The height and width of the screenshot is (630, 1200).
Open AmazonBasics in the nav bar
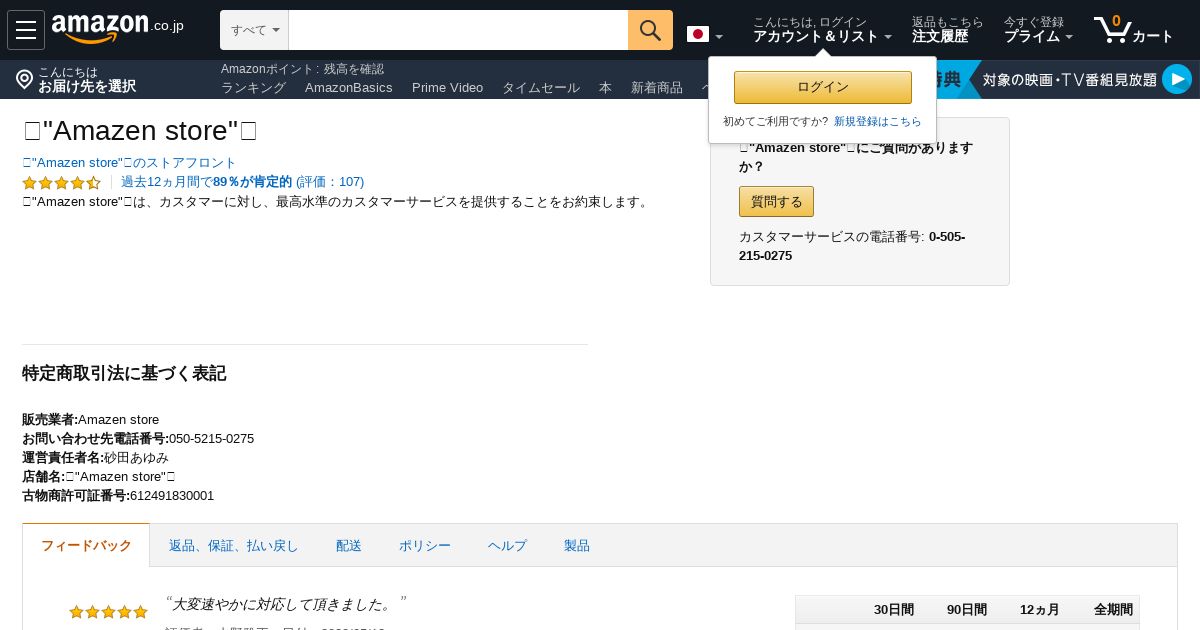[x=349, y=87]
